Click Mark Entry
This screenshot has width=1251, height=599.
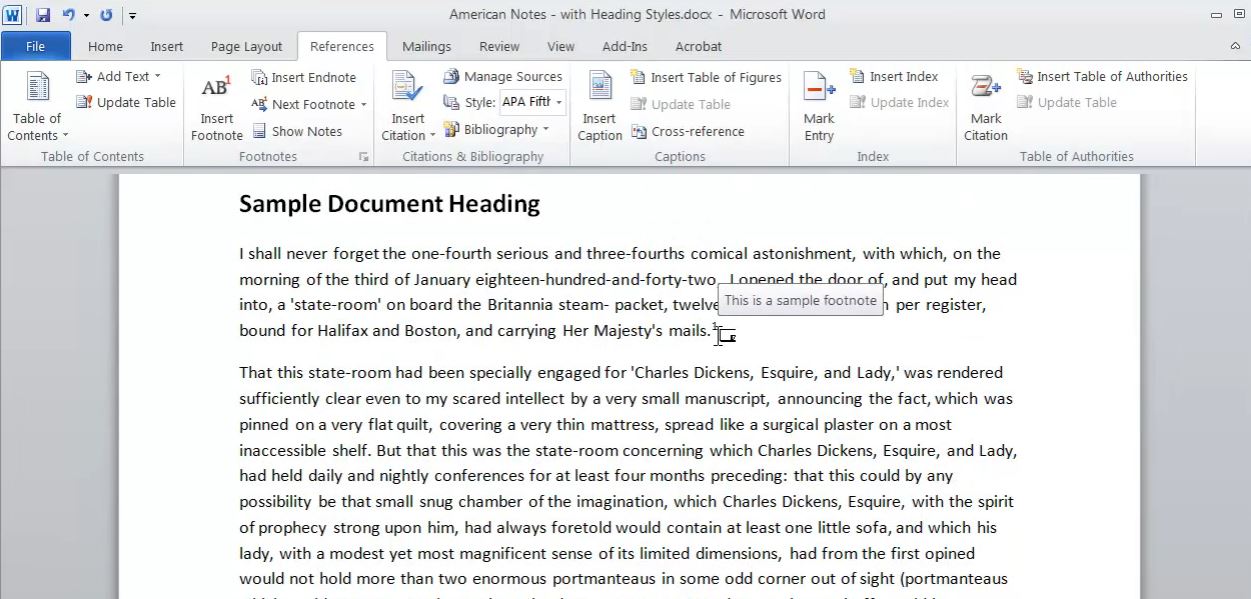pos(819,107)
